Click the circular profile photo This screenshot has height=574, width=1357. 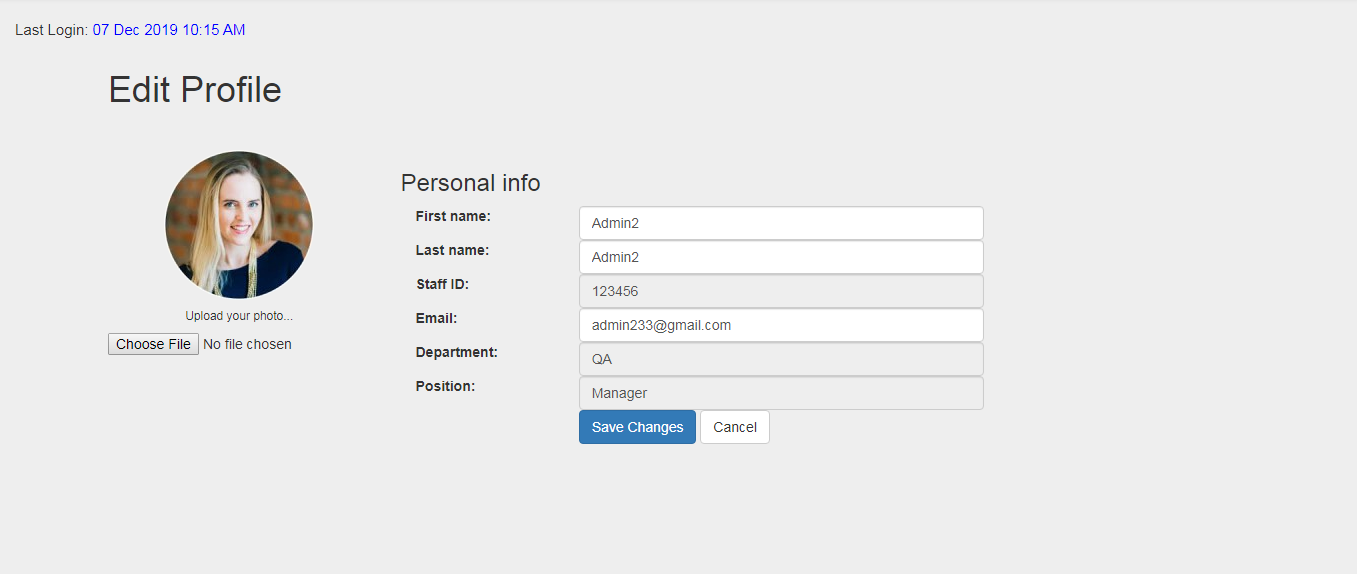239,225
